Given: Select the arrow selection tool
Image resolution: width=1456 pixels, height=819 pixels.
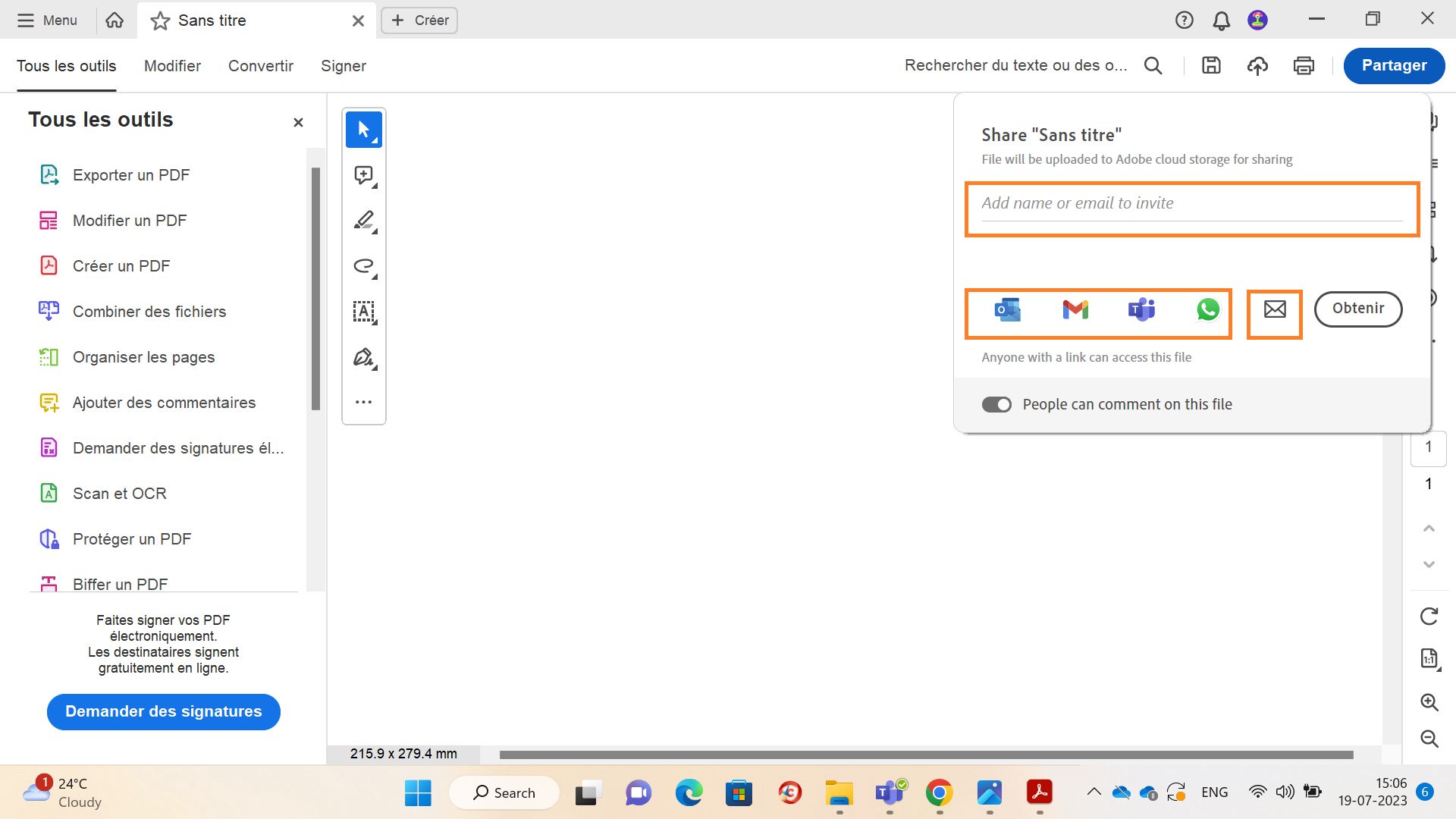Looking at the screenshot, I should click(x=364, y=130).
